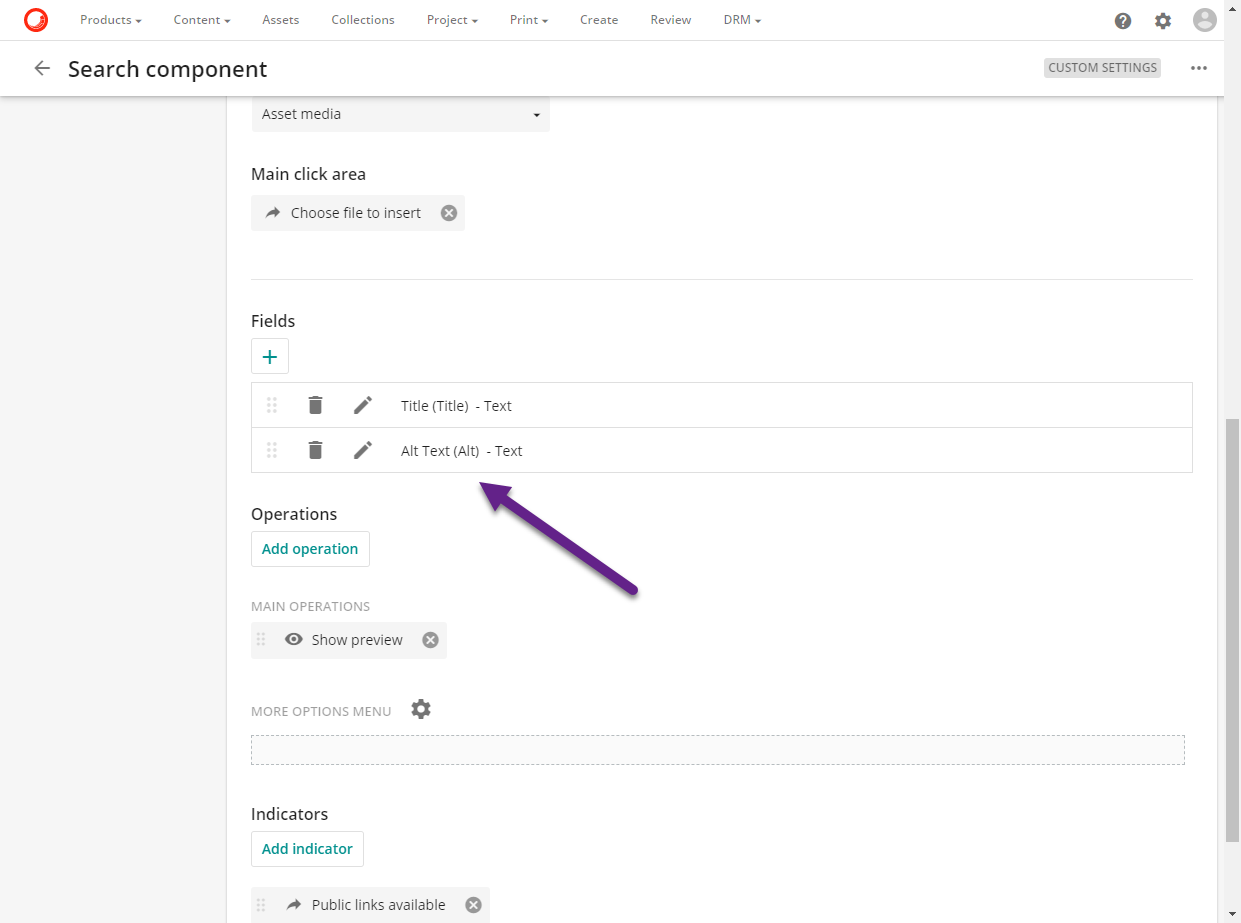Screen dimensions: 1241x923
Task: Go back using the left arrow
Action: pyautogui.click(x=42, y=68)
